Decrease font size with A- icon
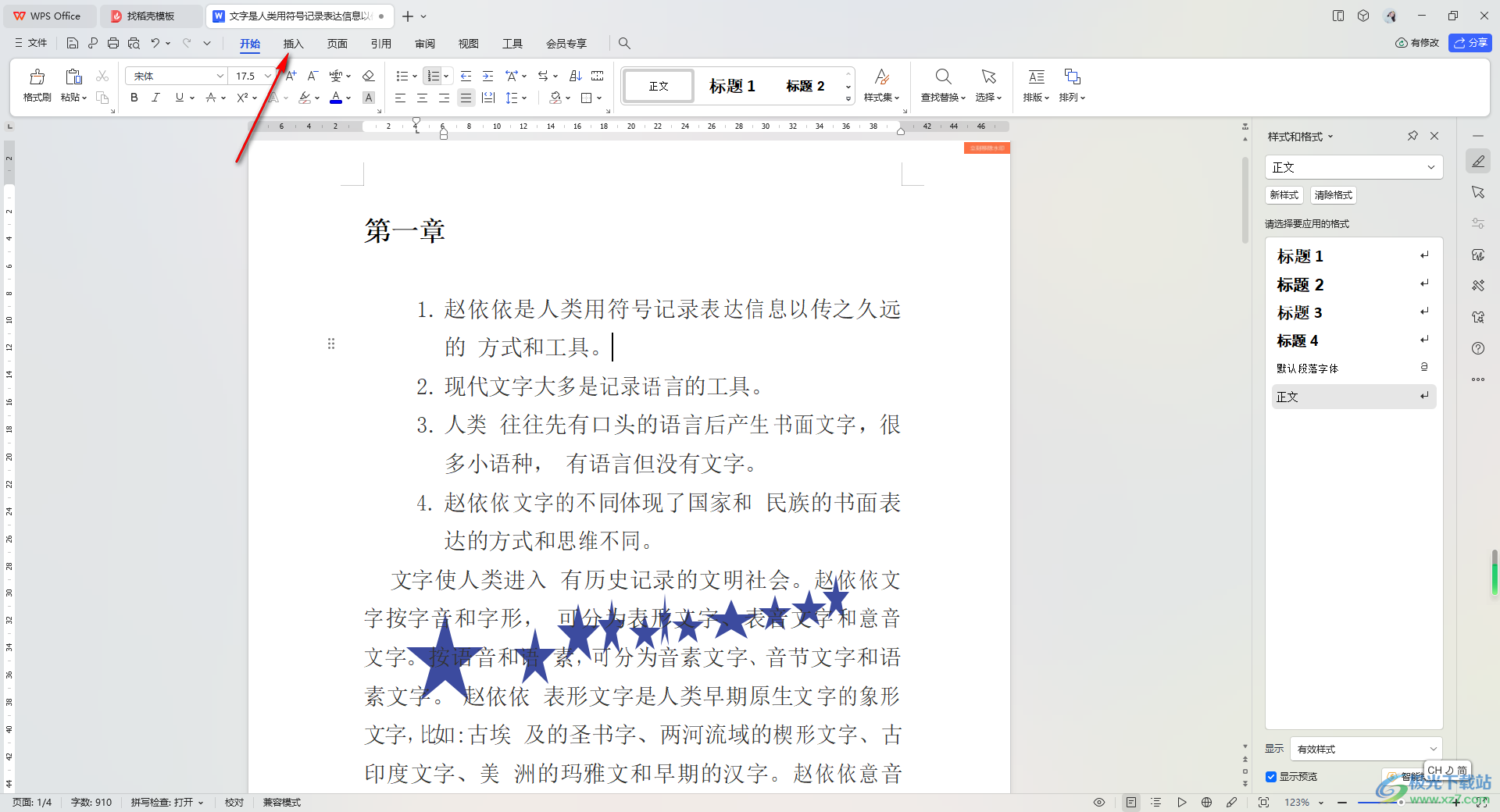The width and height of the screenshot is (1500, 812). [x=312, y=76]
